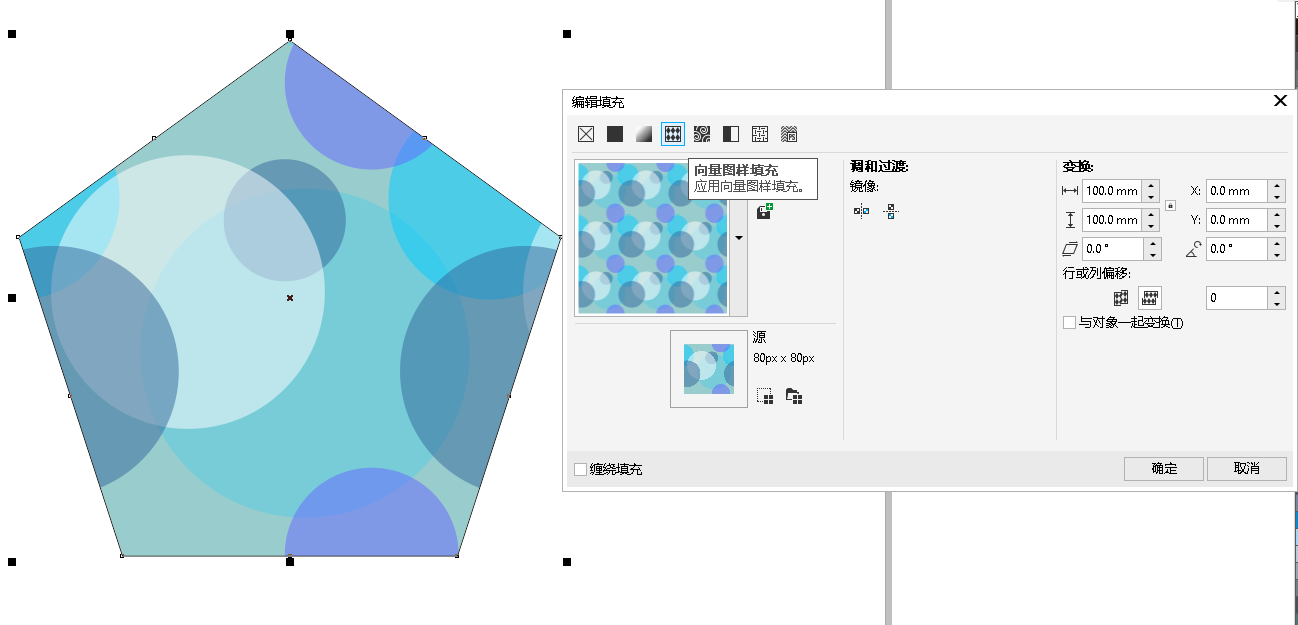The height and width of the screenshot is (625, 1298).
Task: Open a pattern from folder source
Action: pyautogui.click(x=793, y=396)
